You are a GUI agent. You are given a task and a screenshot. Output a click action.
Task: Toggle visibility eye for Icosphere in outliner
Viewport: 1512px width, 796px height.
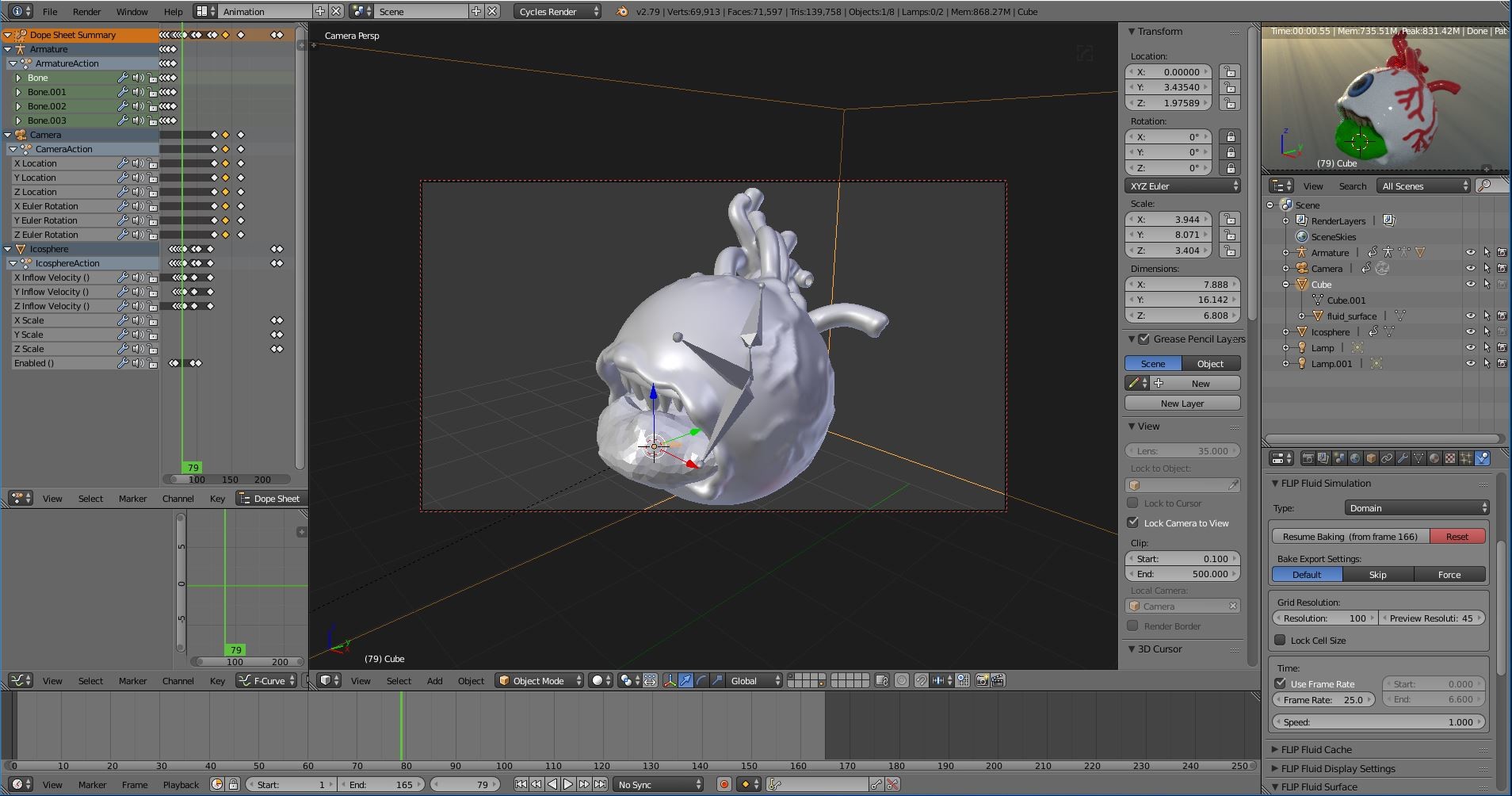(x=1471, y=331)
